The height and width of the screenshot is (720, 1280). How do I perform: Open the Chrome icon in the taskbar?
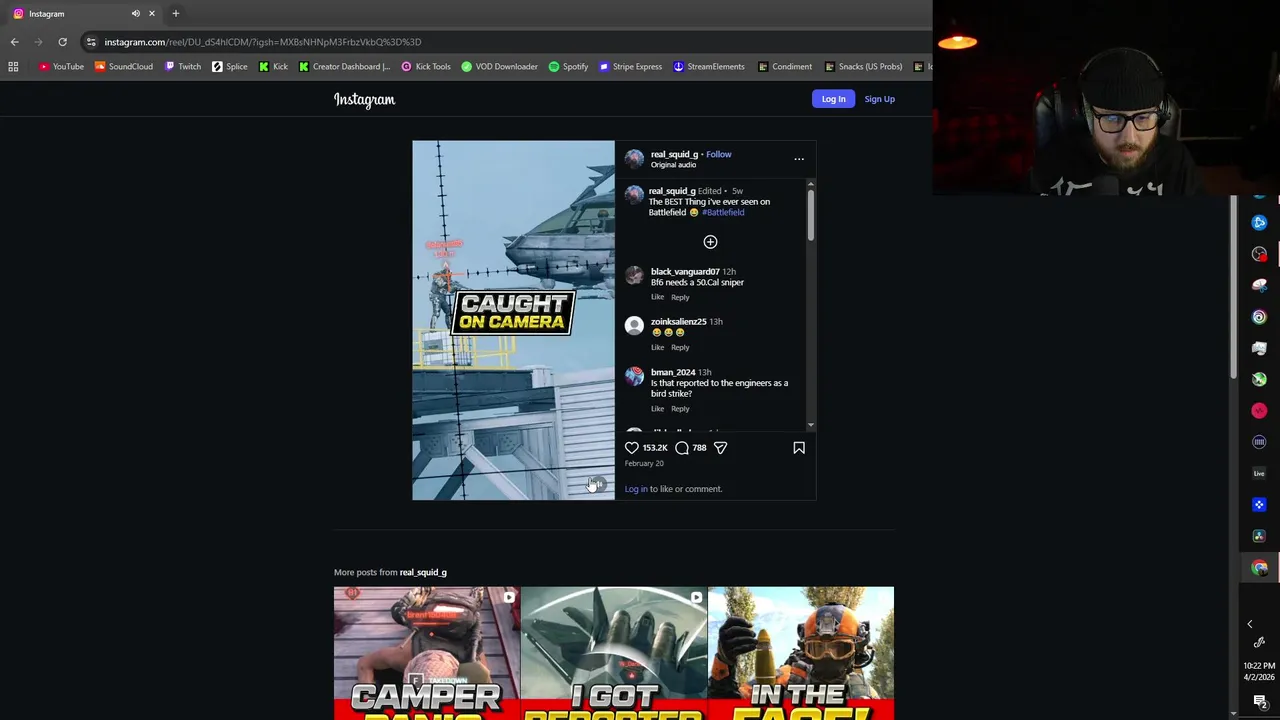coord(1259,567)
